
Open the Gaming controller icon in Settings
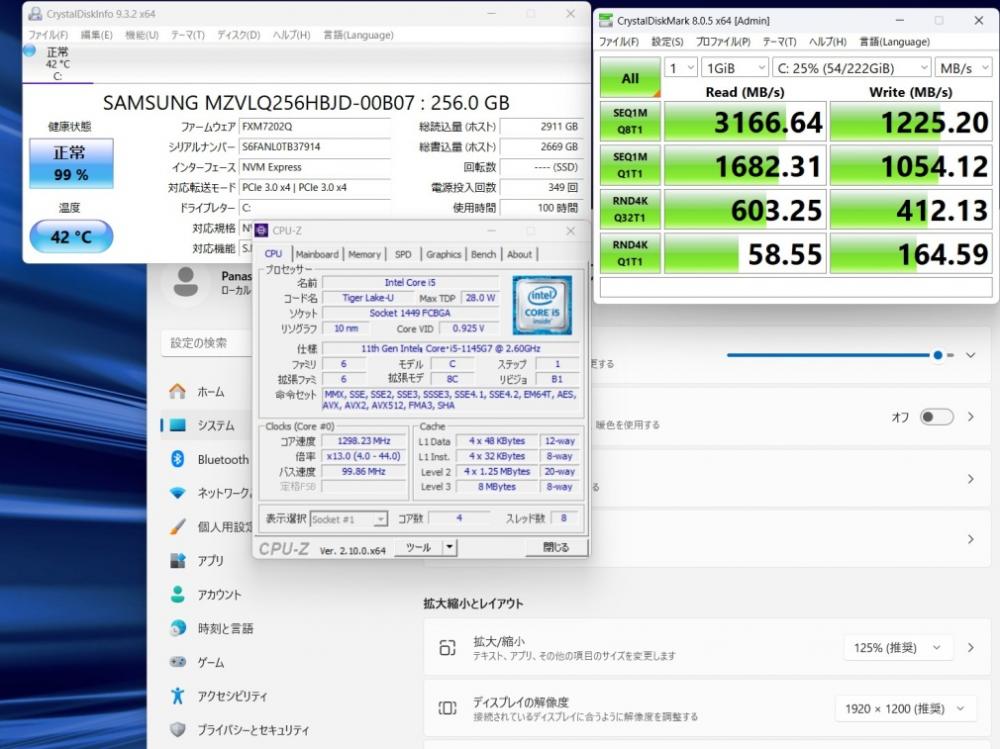pyautogui.click(x=177, y=662)
